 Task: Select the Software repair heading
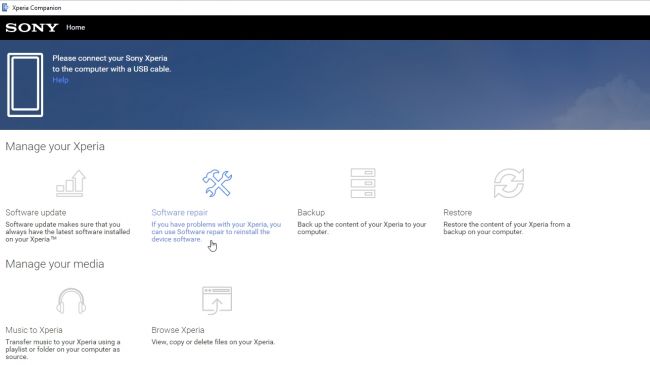[179, 212]
